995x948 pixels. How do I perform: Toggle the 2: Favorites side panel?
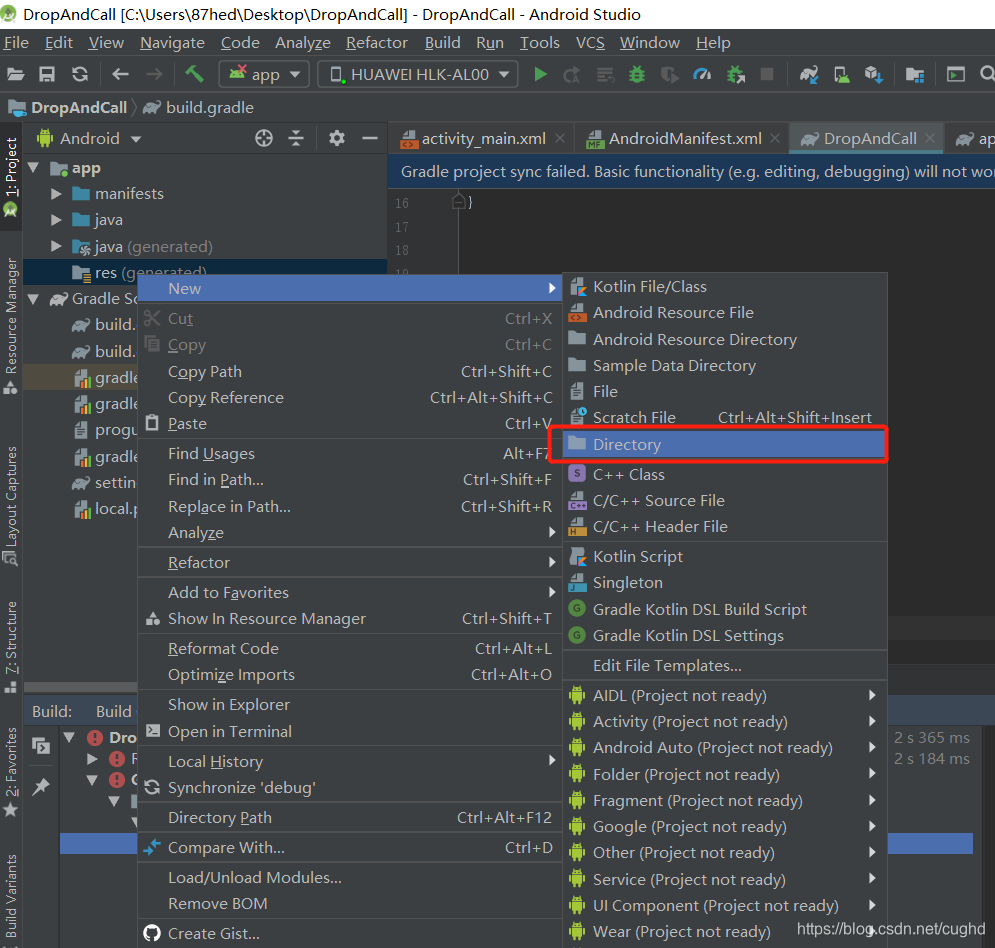11,772
